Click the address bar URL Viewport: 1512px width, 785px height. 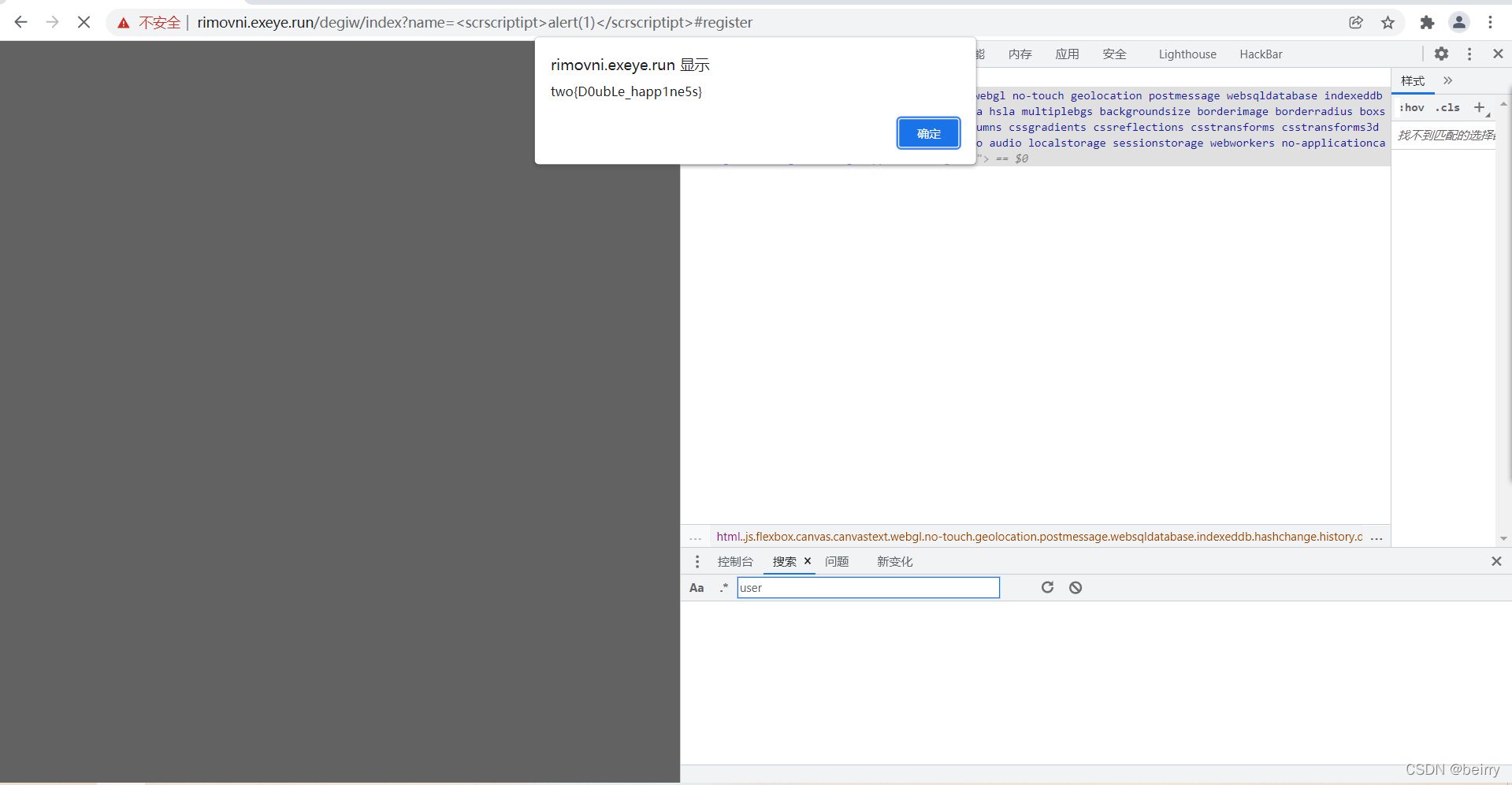click(475, 23)
